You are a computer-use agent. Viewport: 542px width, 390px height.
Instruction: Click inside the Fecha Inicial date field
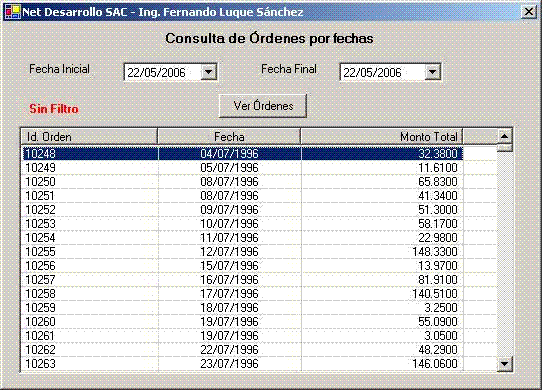(x=162, y=72)
